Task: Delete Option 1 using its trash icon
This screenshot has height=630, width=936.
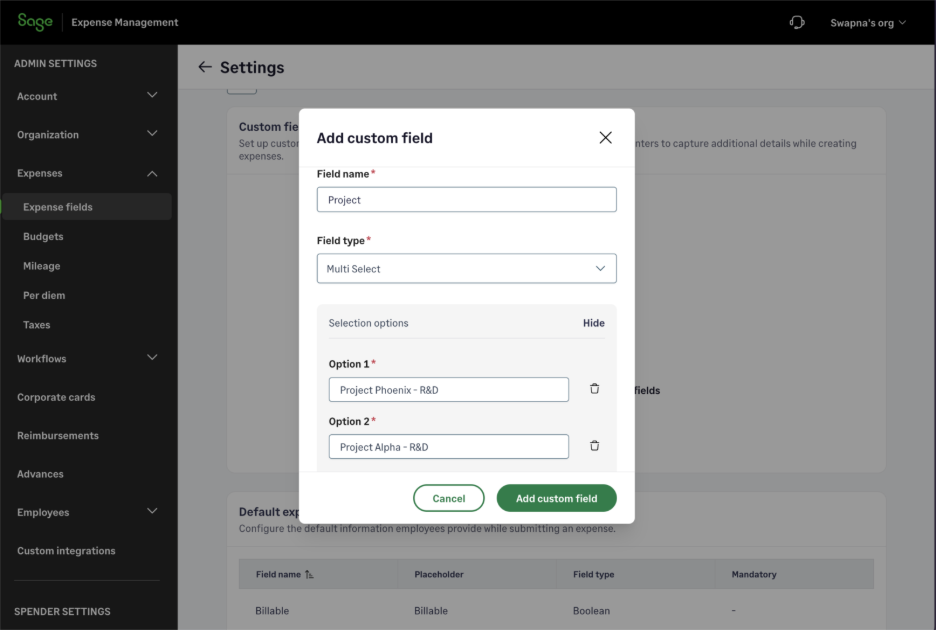Action: (x=594, y=388)
